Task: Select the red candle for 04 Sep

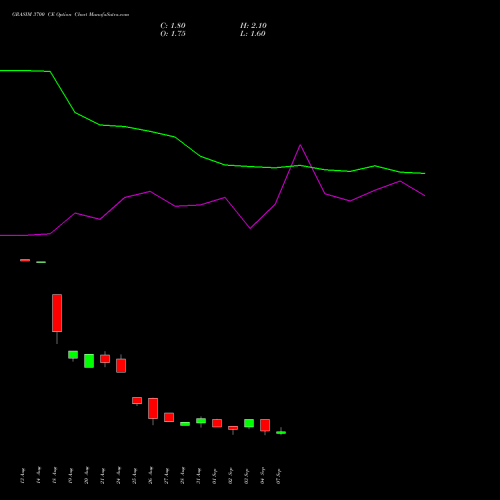Action: (x=265, y=425)
